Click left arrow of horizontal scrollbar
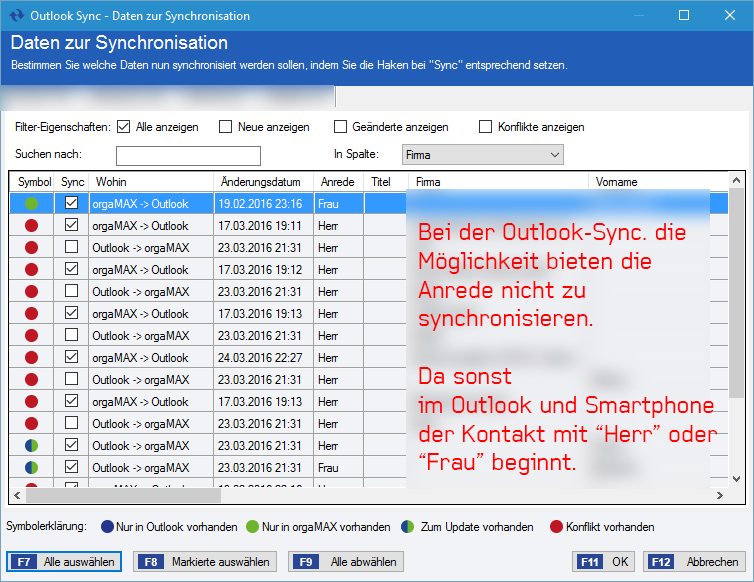754x582 pixels. (x=17, y=495)
